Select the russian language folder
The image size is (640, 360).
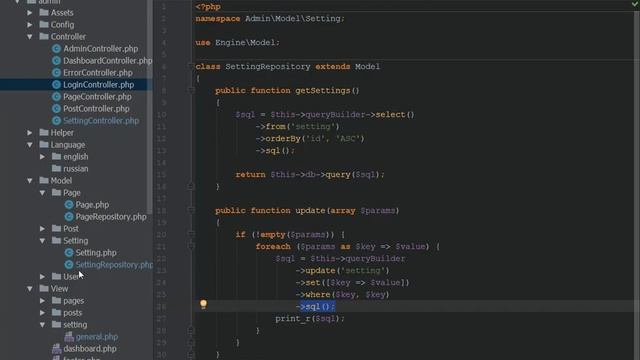(76, 169)
